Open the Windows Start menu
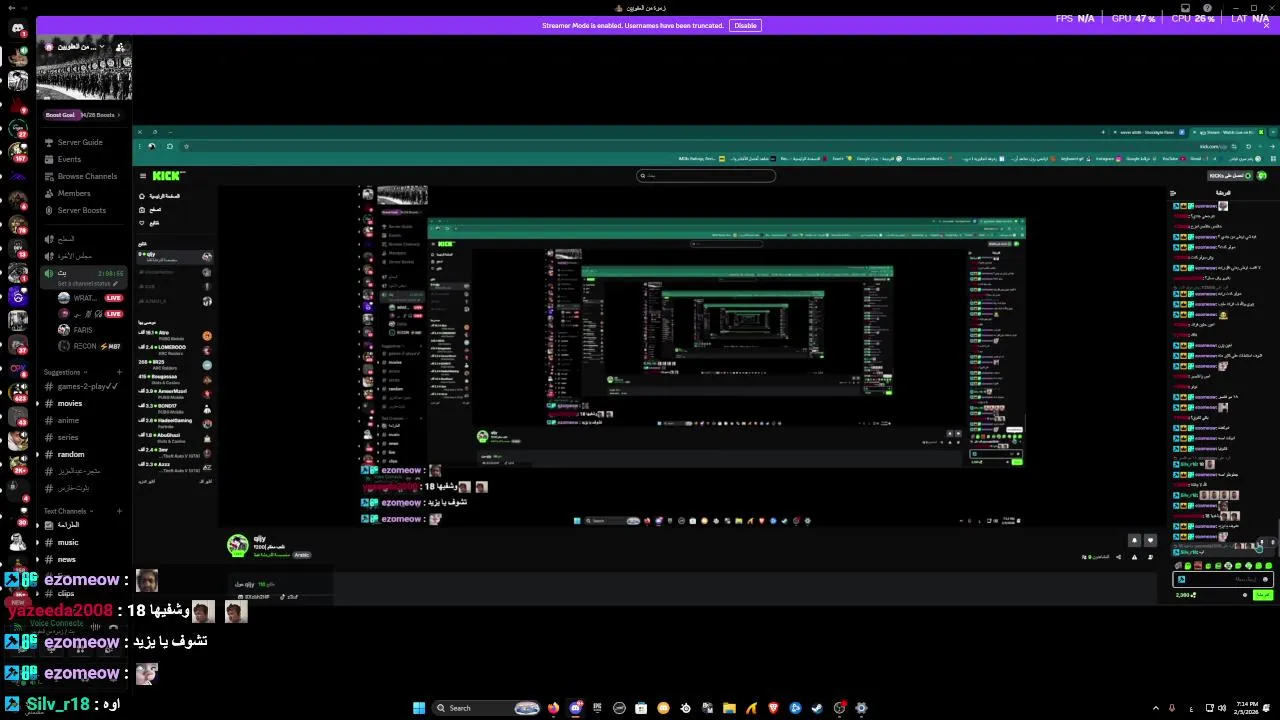 (419, 708)
